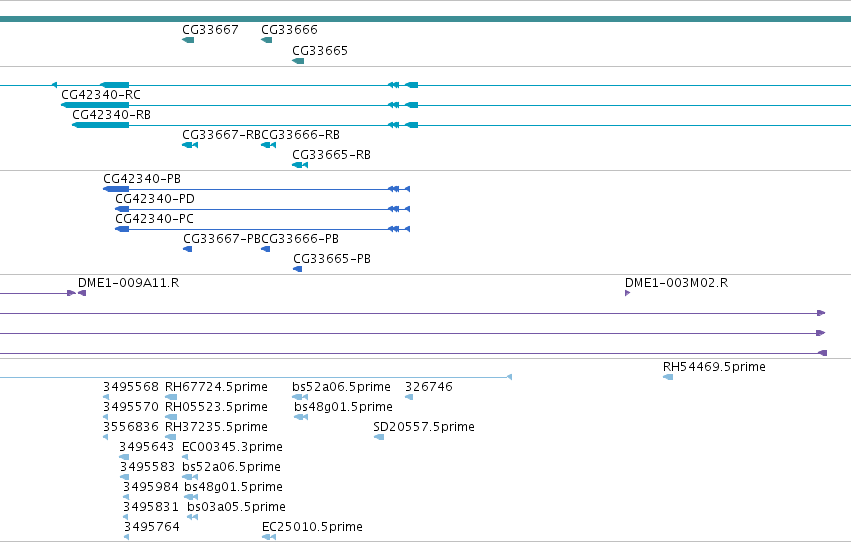This screenshot has width=851, height=542.
Task: Click the CG33666-PB protein label
Action: coord(300,239)
